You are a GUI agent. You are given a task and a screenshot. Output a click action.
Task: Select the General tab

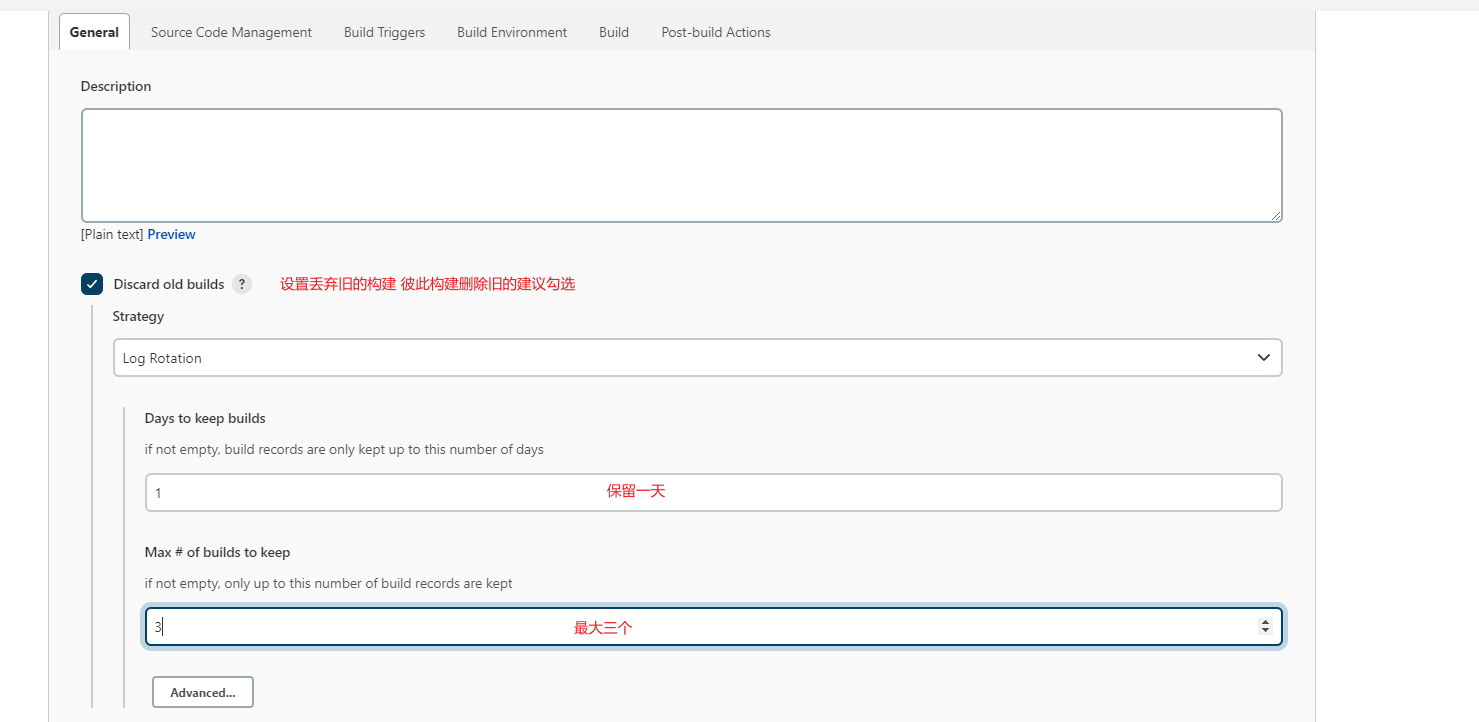tap(94, 32)
